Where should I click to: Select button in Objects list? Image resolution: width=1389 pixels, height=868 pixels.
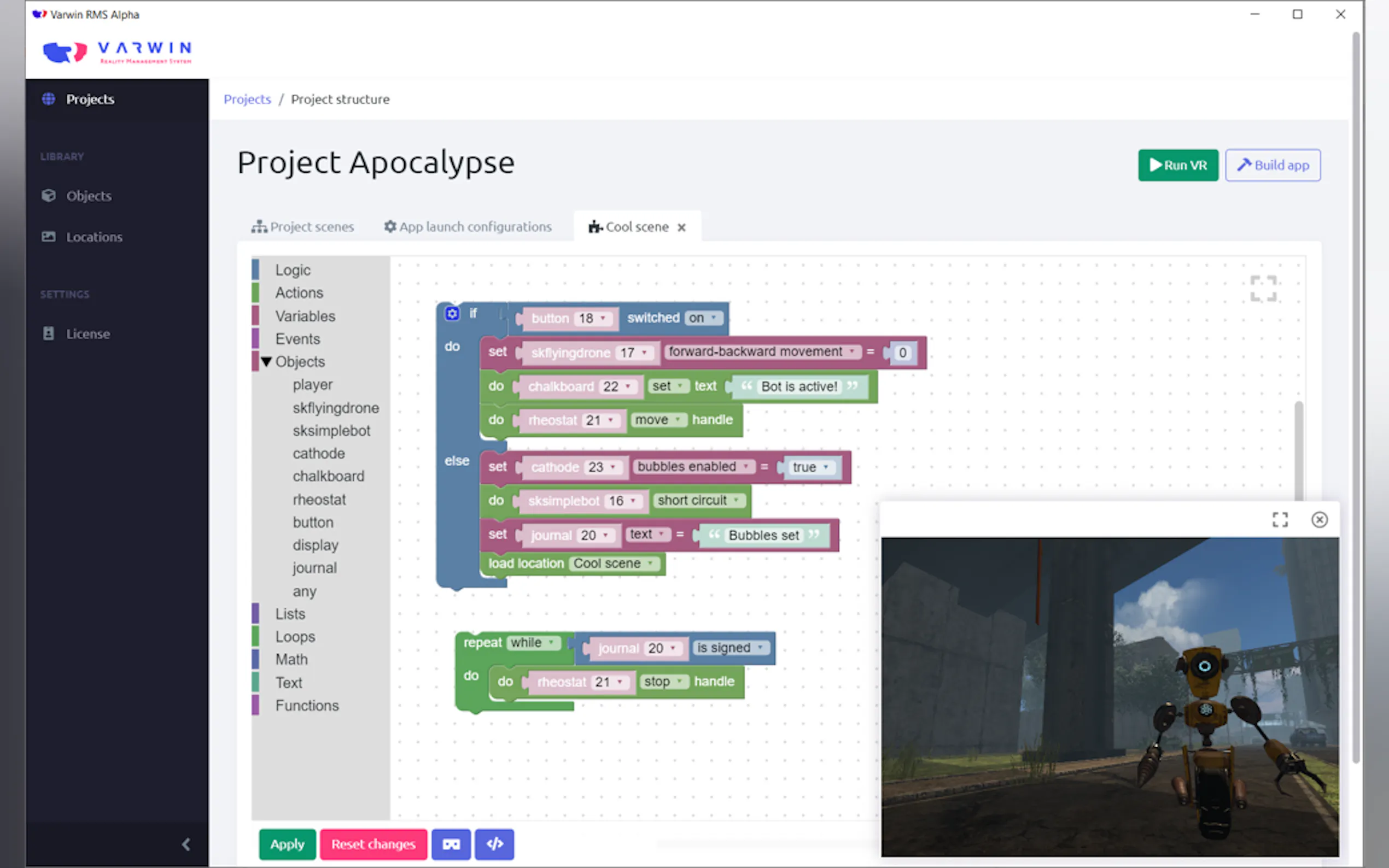click(313, 523)
